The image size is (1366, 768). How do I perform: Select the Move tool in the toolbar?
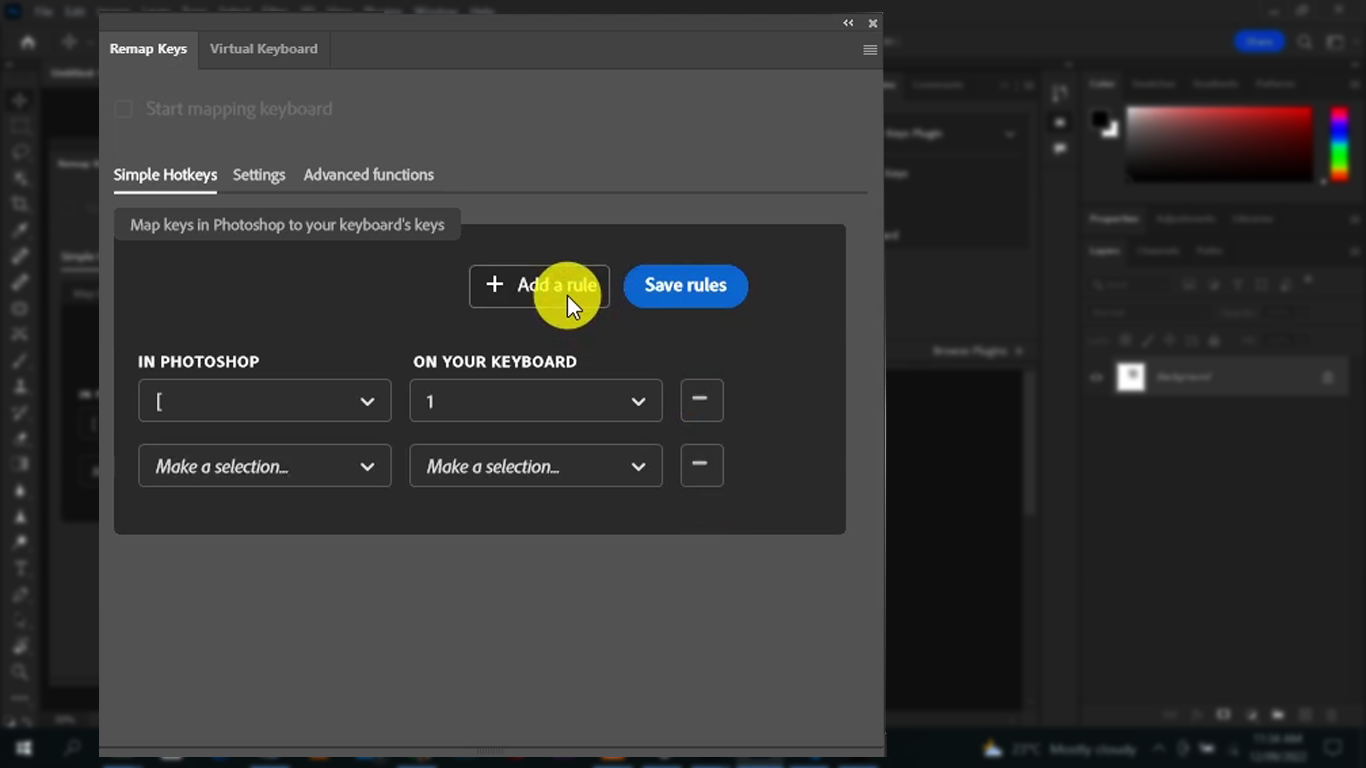[20, 100]
